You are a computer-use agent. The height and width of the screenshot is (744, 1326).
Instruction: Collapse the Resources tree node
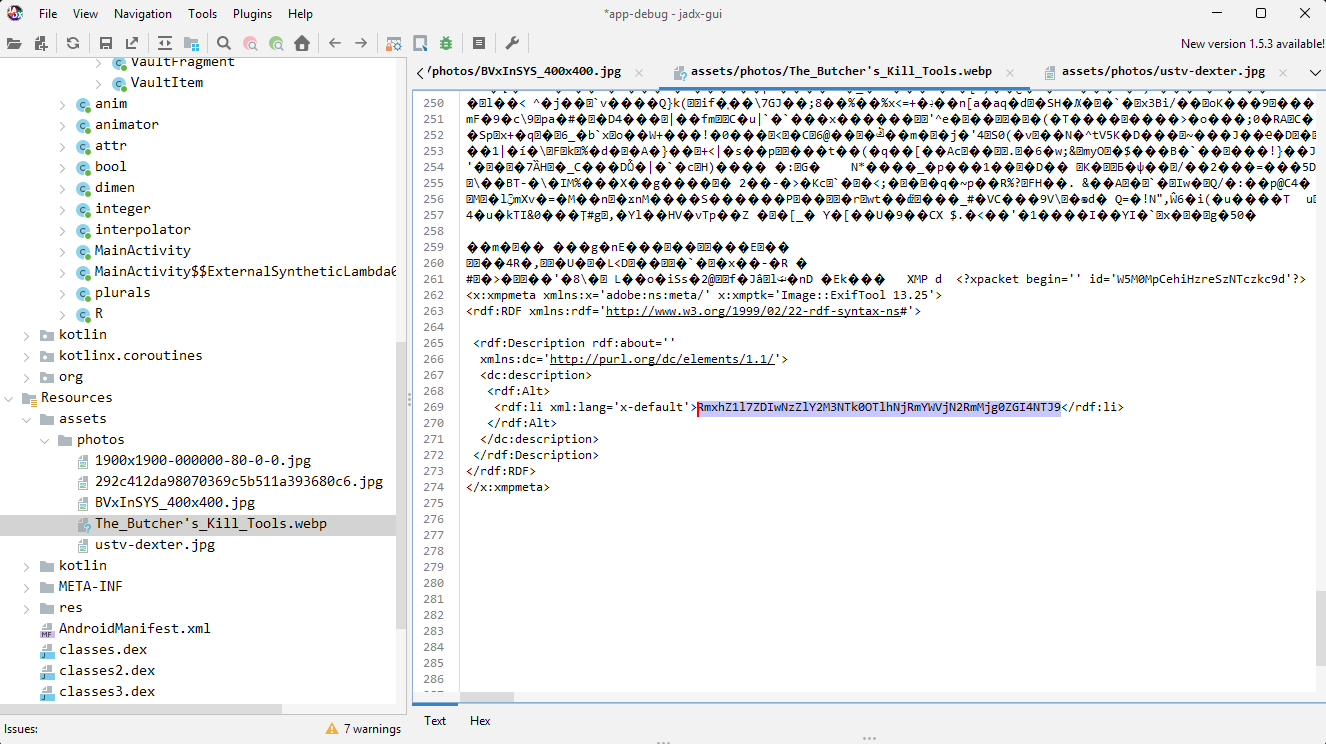pyautogui.click(x=10, y=398)
